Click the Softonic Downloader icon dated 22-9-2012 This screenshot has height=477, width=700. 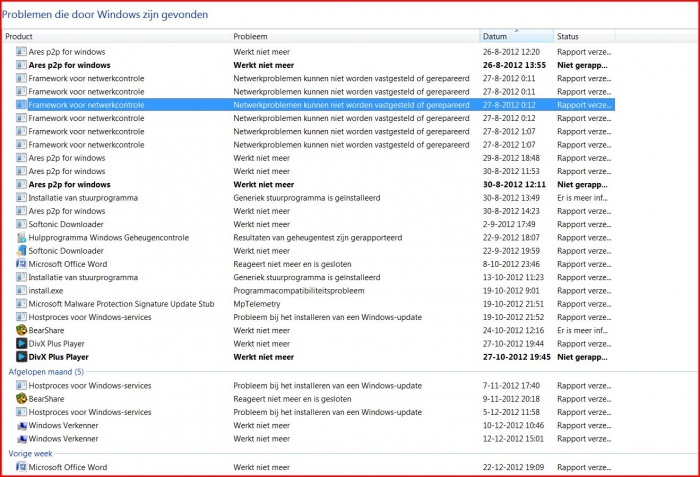(x=21, y=251)
